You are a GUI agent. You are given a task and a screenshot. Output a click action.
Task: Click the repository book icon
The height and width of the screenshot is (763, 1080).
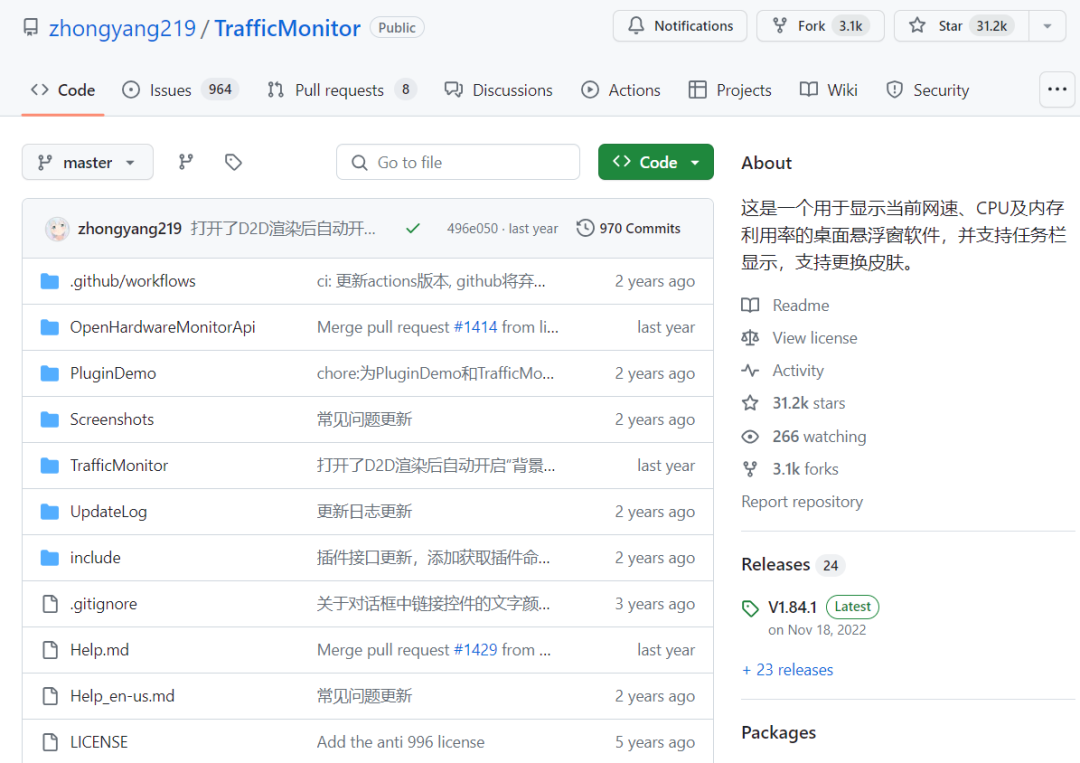coord(30,28)
